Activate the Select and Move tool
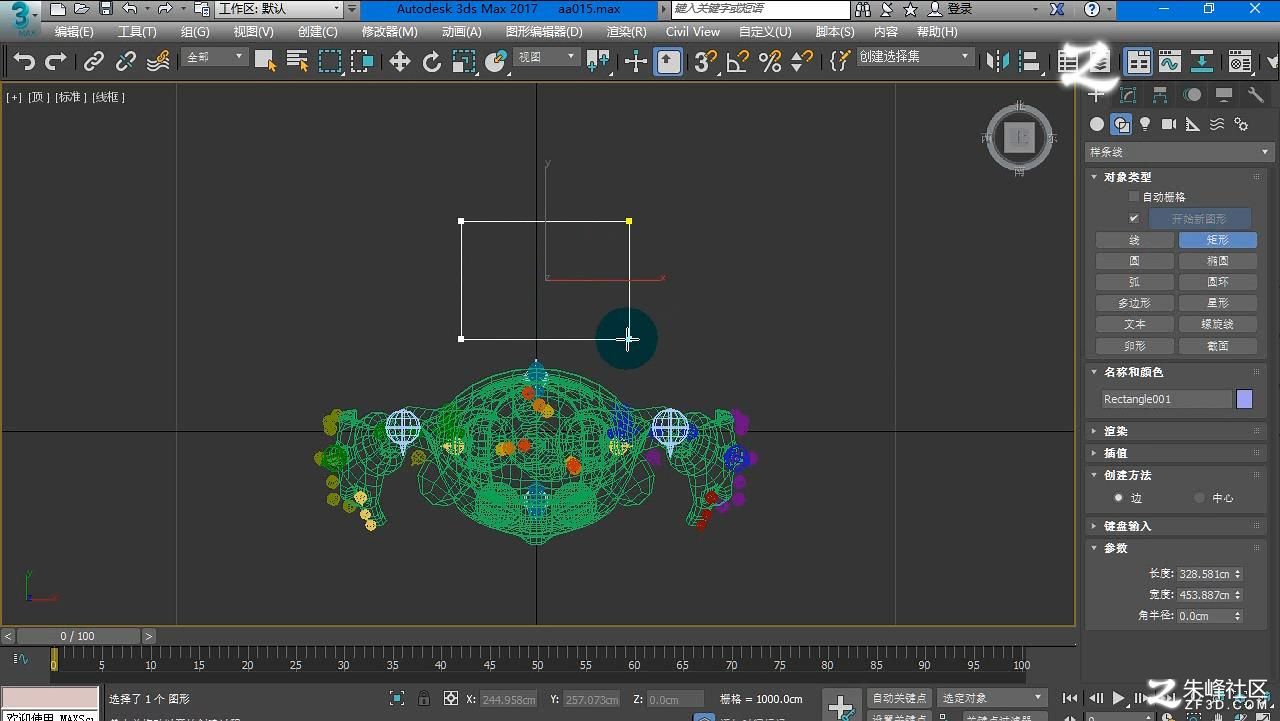1280x721 pixels. (x=400, y=62)
